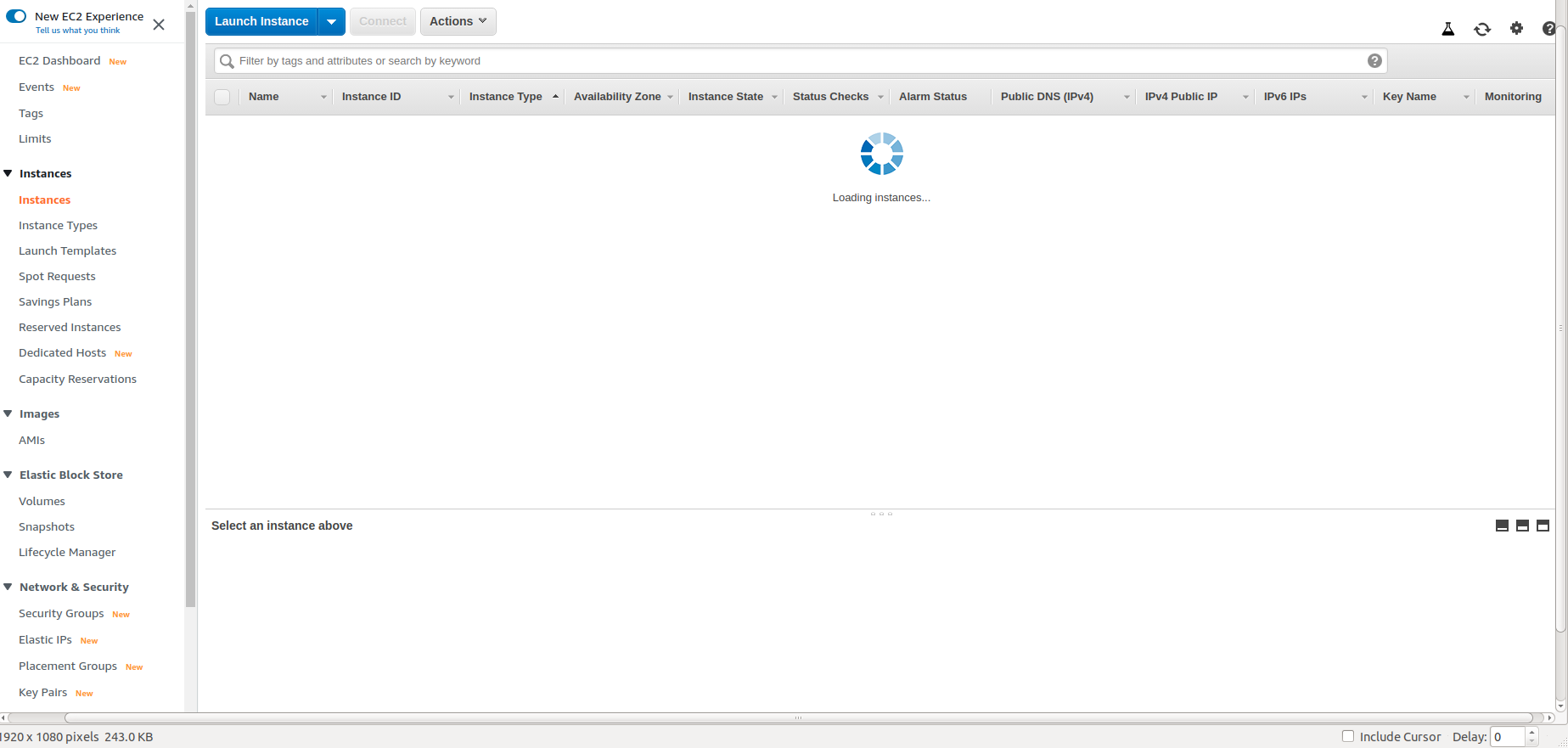Screen dimensions: 1568x748
Task: Increase the Delay value with the up arrow
Action: tap(1532, 732)
